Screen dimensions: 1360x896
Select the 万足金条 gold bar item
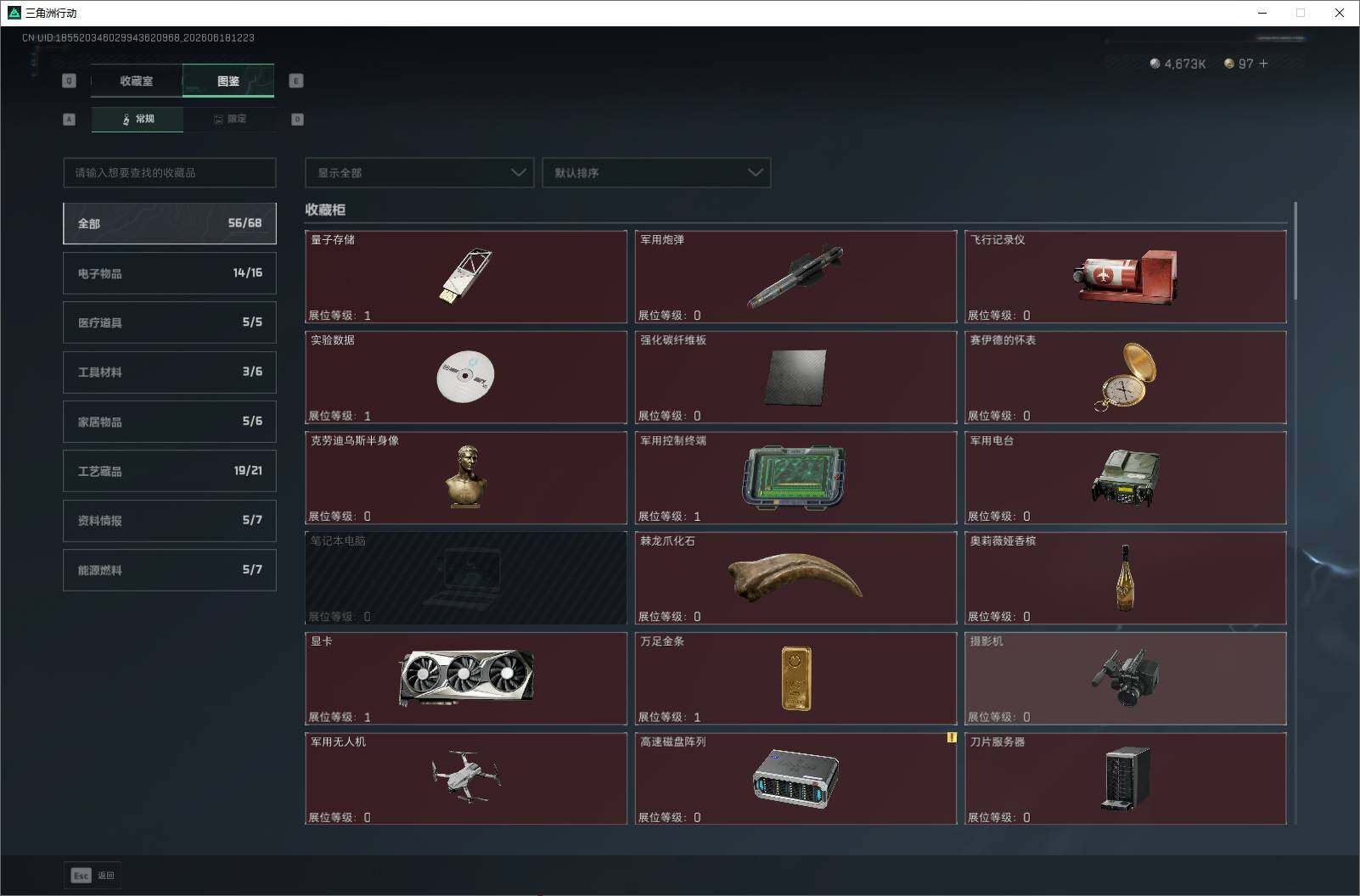point(795,678)
